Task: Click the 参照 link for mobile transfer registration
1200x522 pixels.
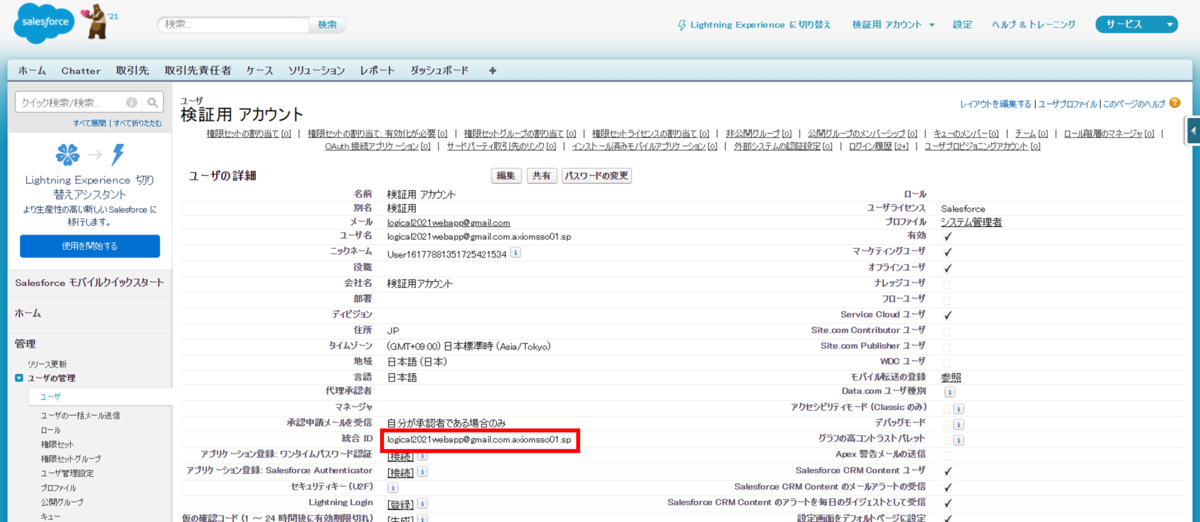Action: (951, 377)
